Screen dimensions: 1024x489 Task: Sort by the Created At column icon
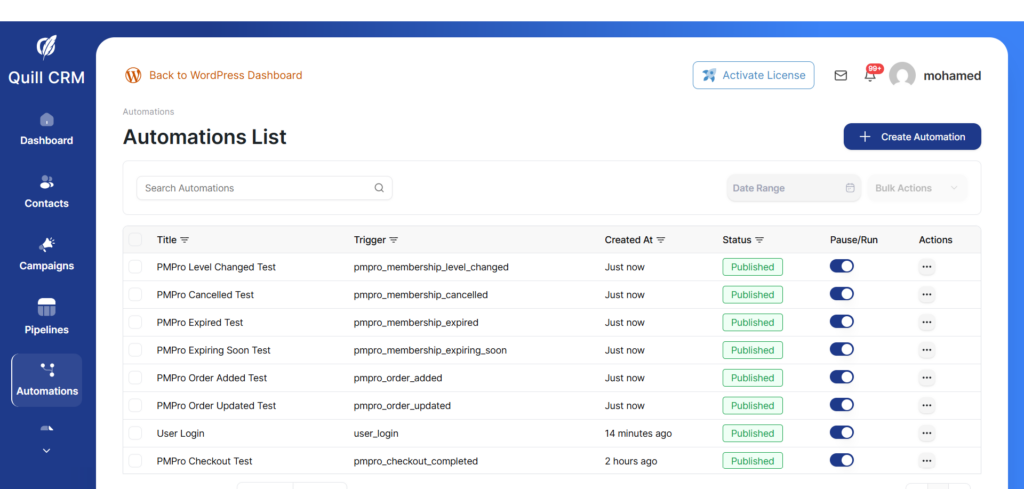click(x=661, y=240)
